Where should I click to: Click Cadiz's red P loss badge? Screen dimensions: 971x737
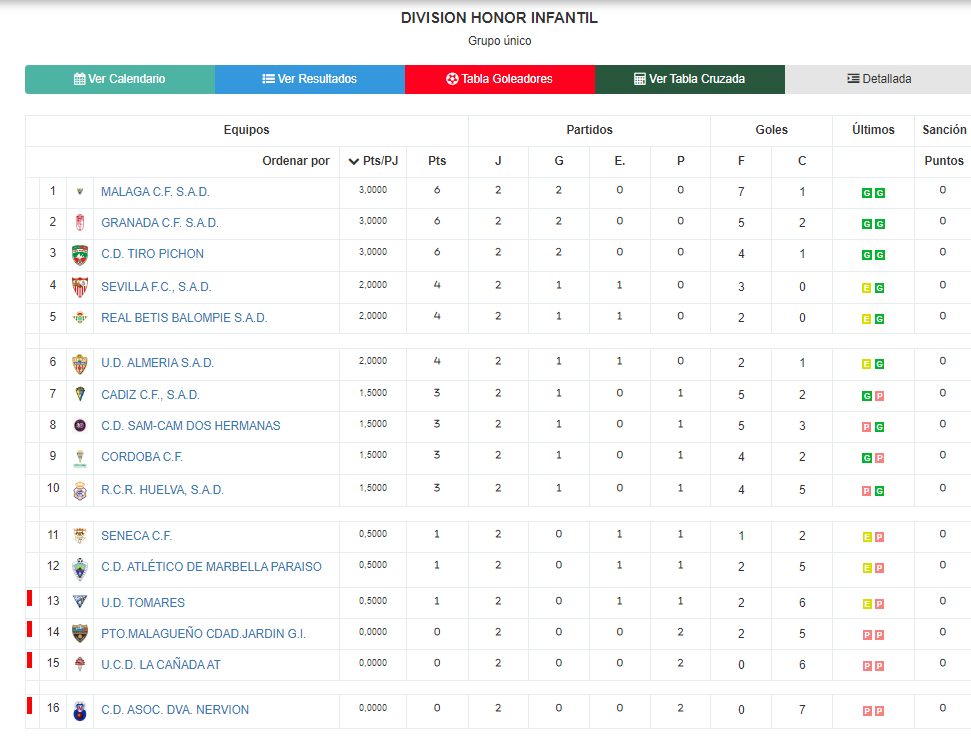879,396
